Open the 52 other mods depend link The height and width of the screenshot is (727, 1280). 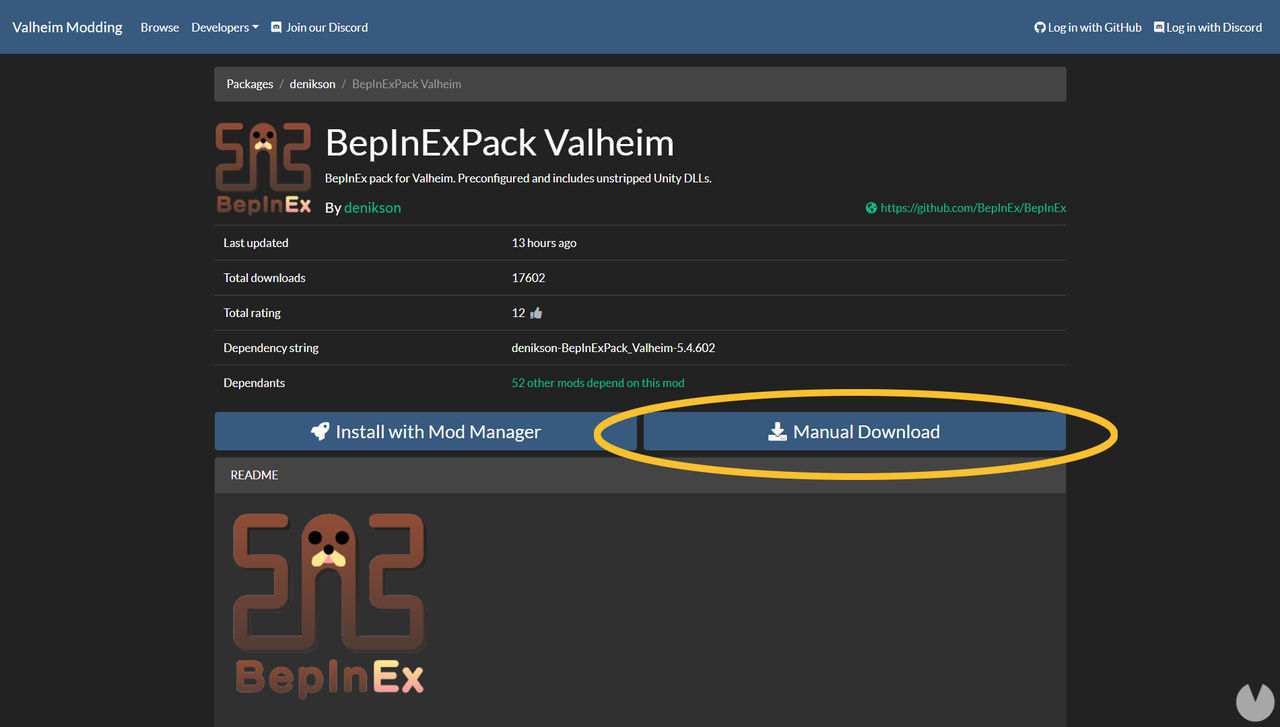598,383
